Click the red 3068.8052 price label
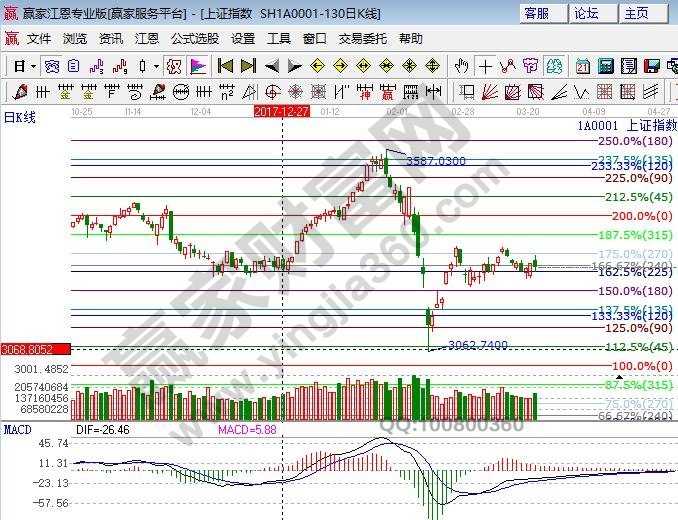678x520 pixels. pyautogui.click(x=35, y=349)
